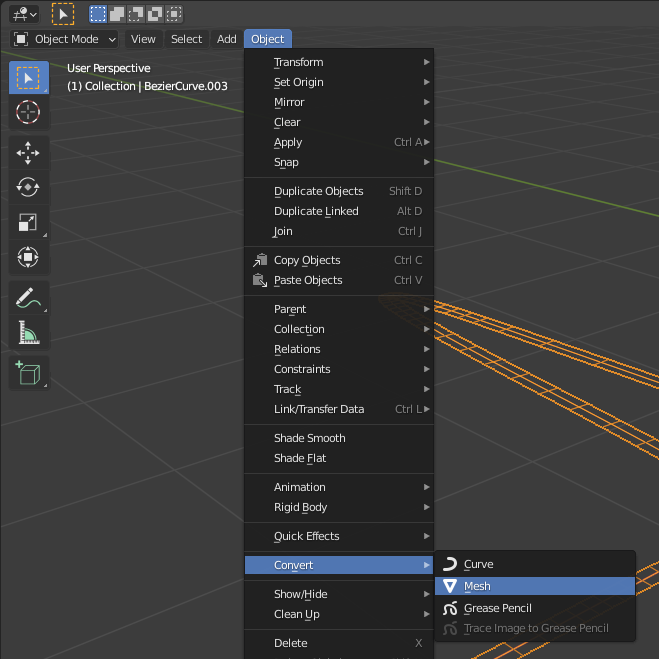Convert selected object to Mesh
The image size is (659, 659).
535,586
